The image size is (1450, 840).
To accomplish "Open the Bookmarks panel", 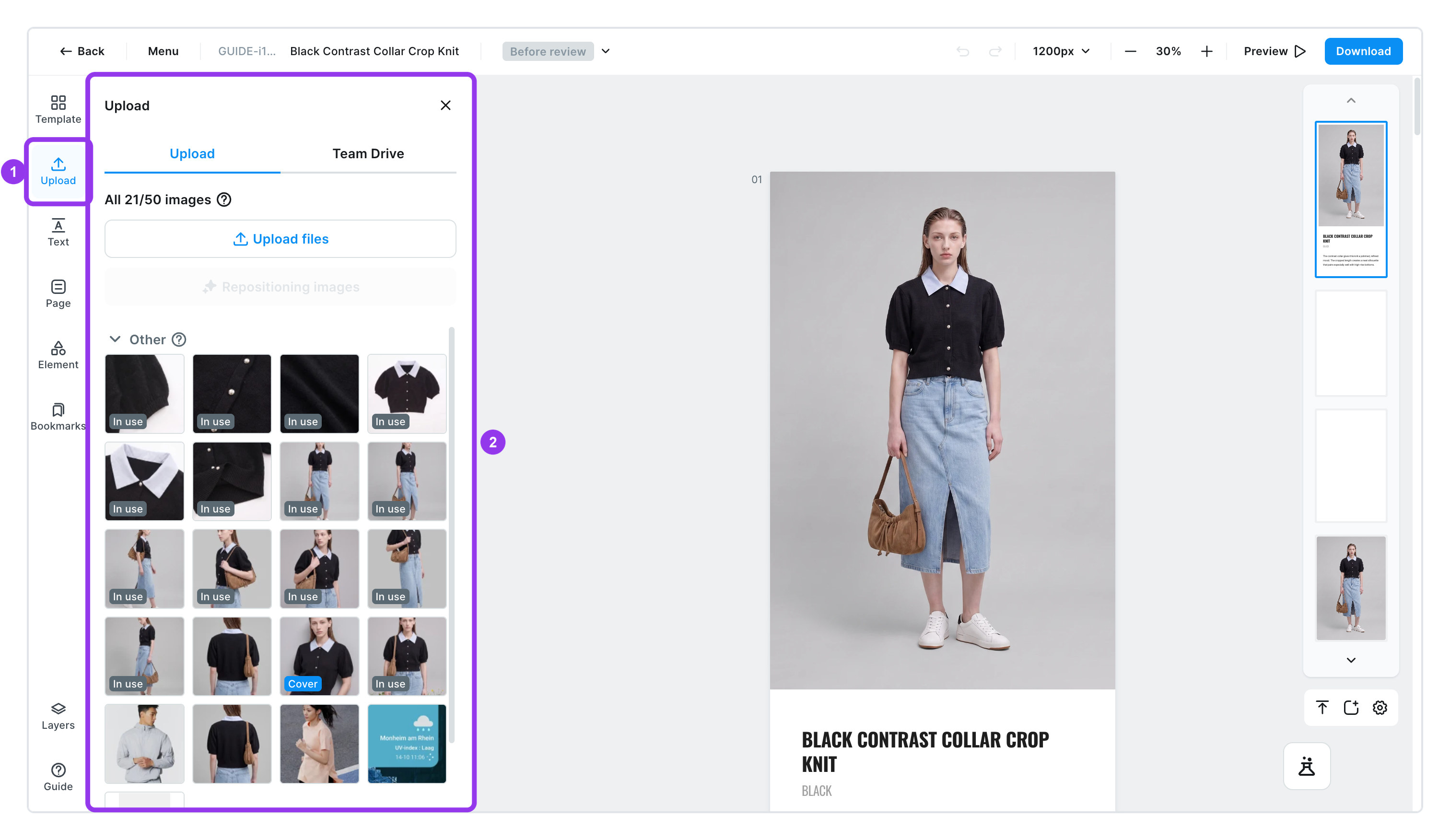I will click(x=58, y=417).
